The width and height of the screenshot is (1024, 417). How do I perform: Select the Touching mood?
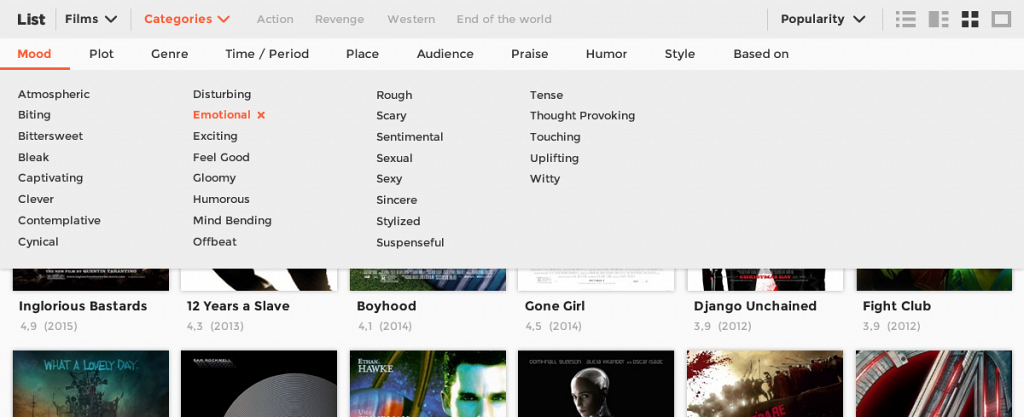pos(555,137)
